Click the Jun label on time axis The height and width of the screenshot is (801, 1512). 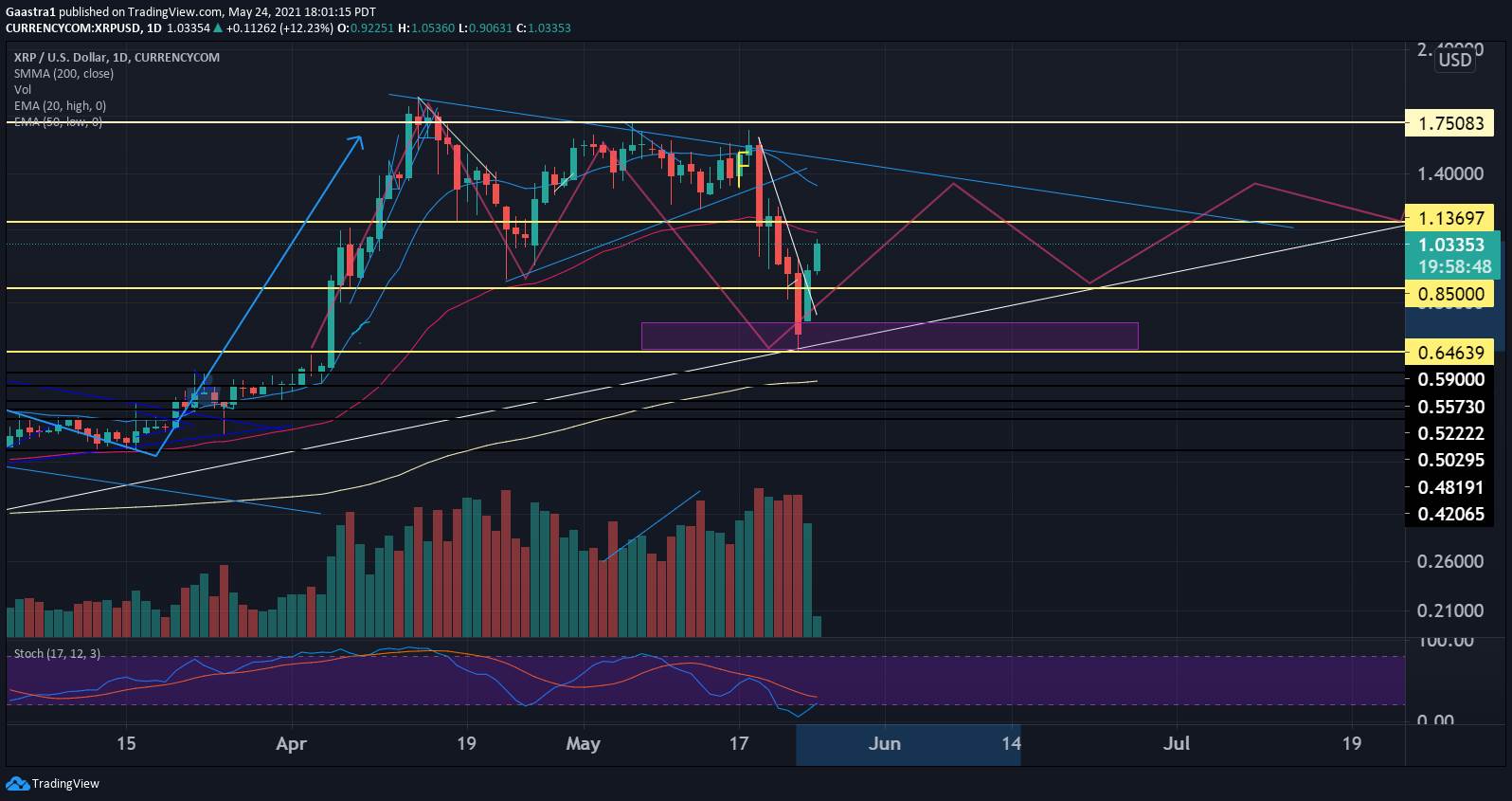[x=884, y=743]
